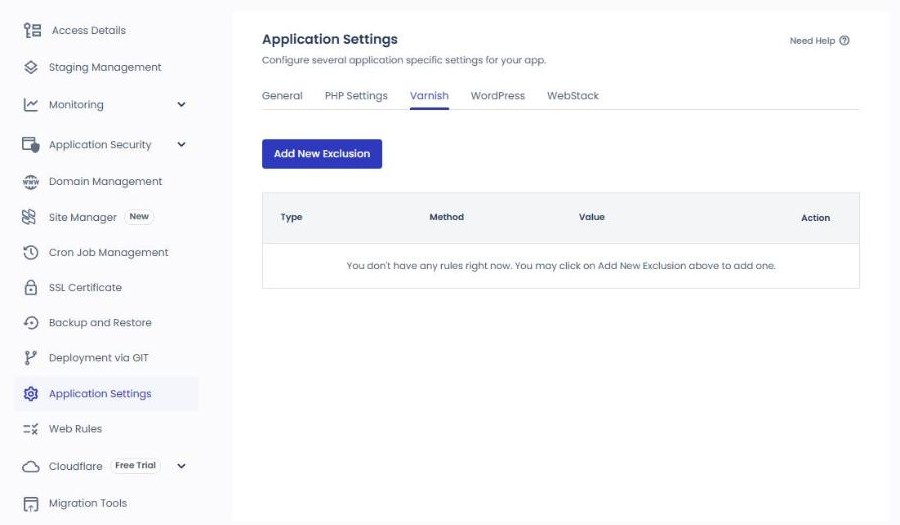Click the Web Rules icon

coord(30,429)
